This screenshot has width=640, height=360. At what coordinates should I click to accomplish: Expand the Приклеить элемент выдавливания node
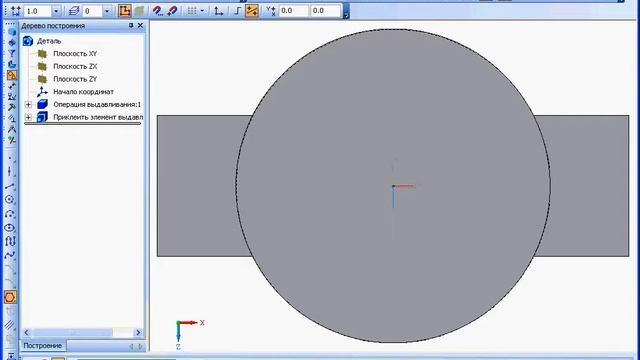28,118
